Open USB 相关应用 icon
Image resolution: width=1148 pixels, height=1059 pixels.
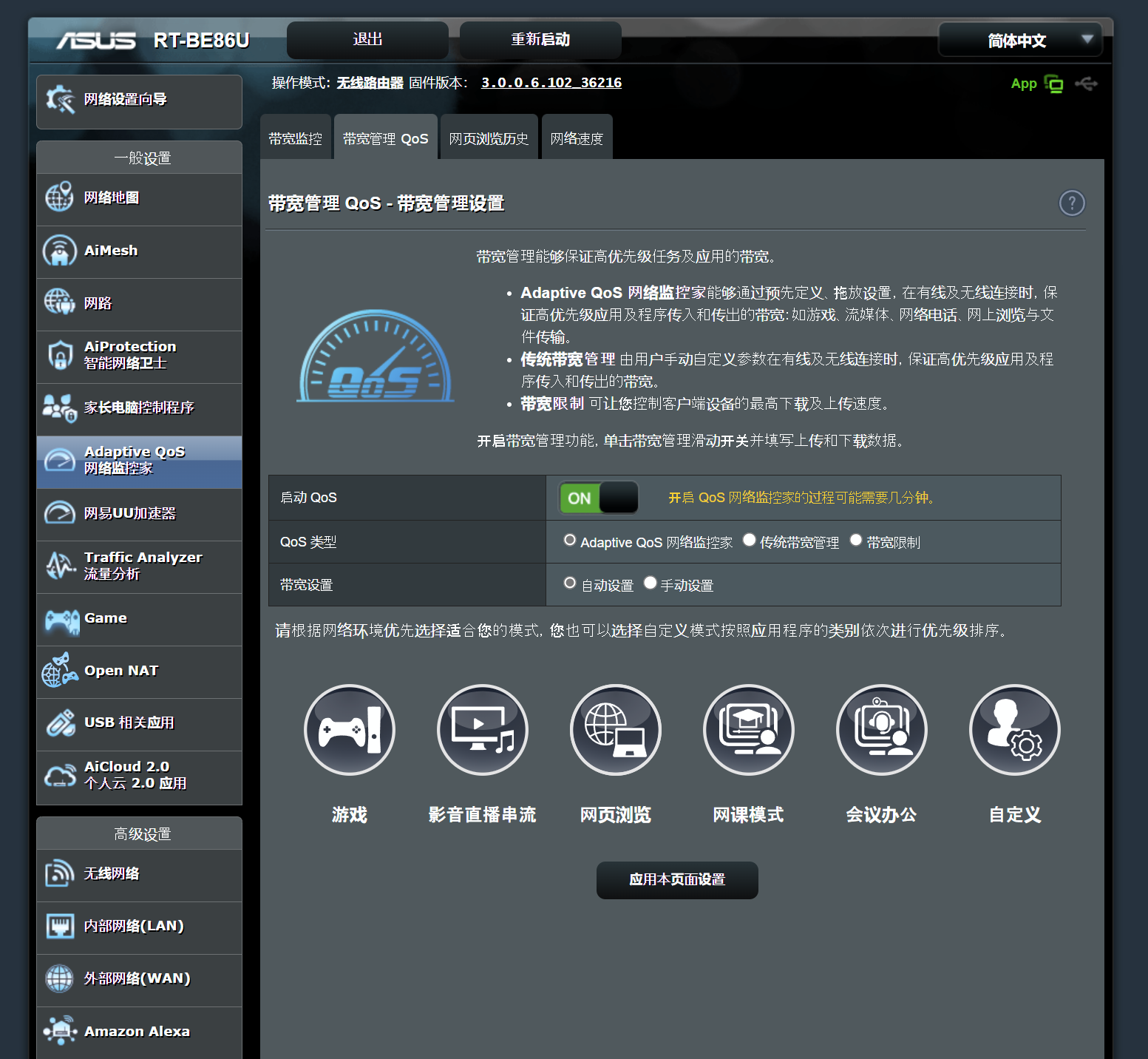[60, 723]
